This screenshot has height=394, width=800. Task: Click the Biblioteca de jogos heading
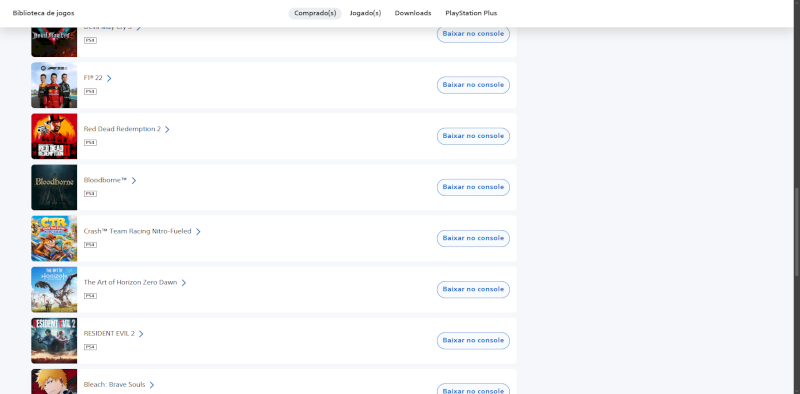43,13
